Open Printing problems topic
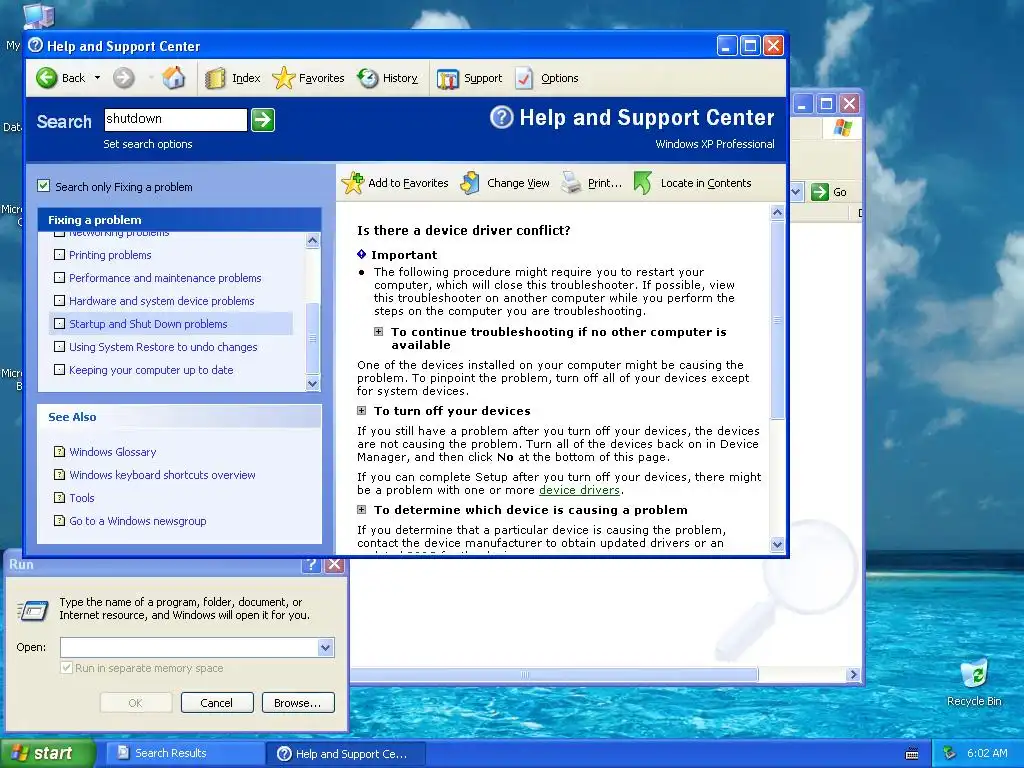Screen dimensions: 1024x768 (x=110, y=255)
